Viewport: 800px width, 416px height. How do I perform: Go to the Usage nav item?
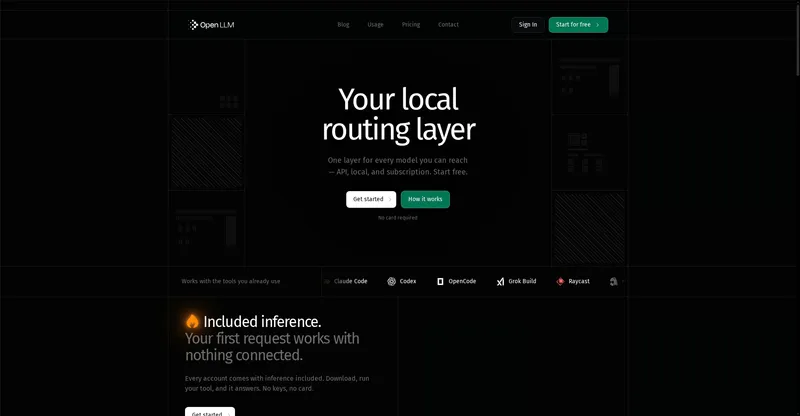(376, 25)
